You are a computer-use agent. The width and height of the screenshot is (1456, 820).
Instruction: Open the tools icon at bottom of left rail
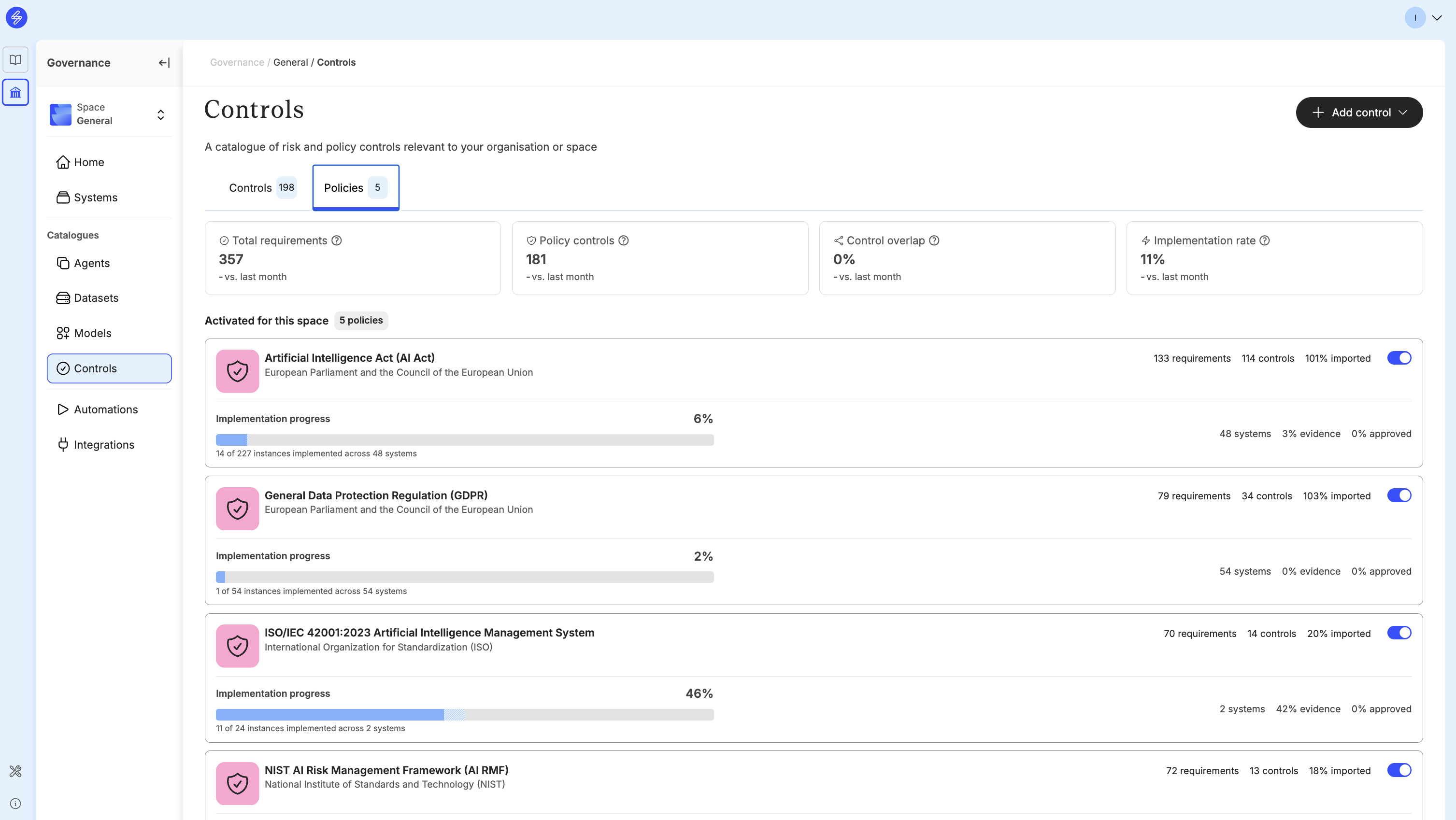coord(15,771)
